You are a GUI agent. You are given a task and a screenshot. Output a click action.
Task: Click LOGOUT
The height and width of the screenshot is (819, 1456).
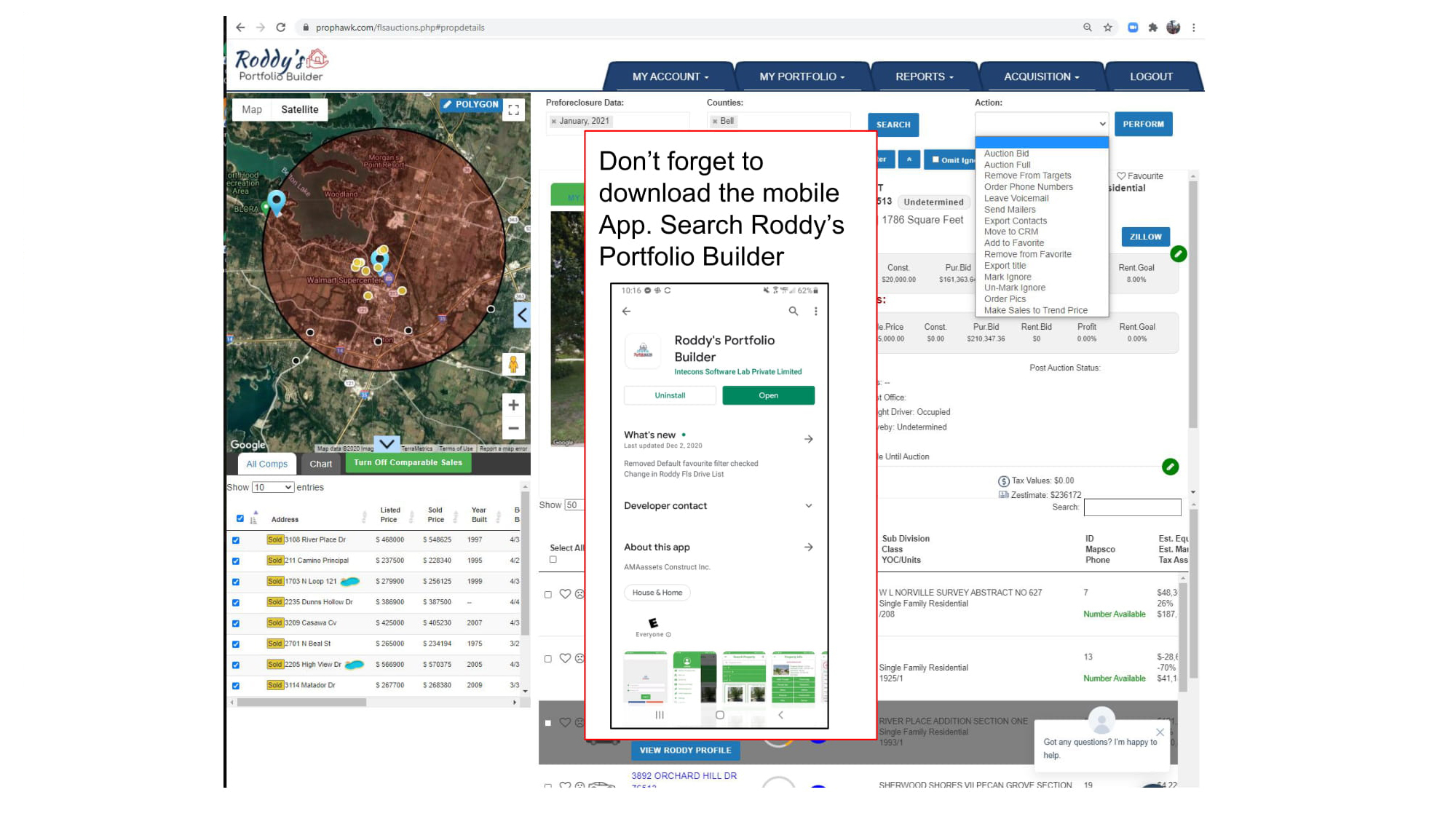1151,76
